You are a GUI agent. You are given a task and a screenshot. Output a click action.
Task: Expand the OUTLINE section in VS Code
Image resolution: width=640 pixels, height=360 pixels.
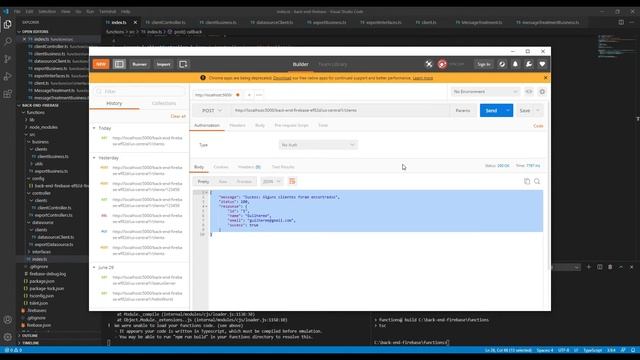pos(30,336)
